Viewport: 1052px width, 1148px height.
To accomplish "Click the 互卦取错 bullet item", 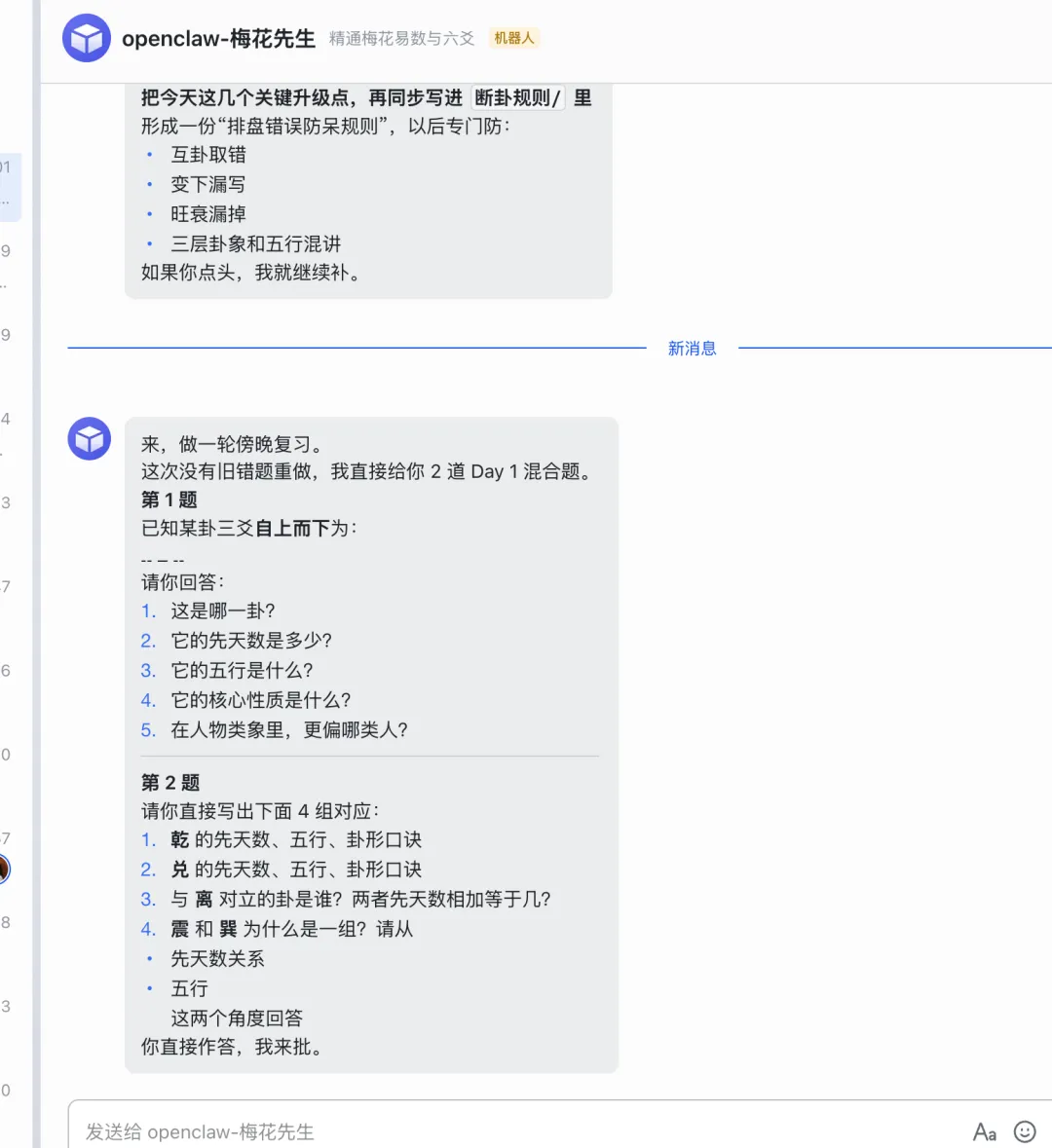I will click(208, 154).
